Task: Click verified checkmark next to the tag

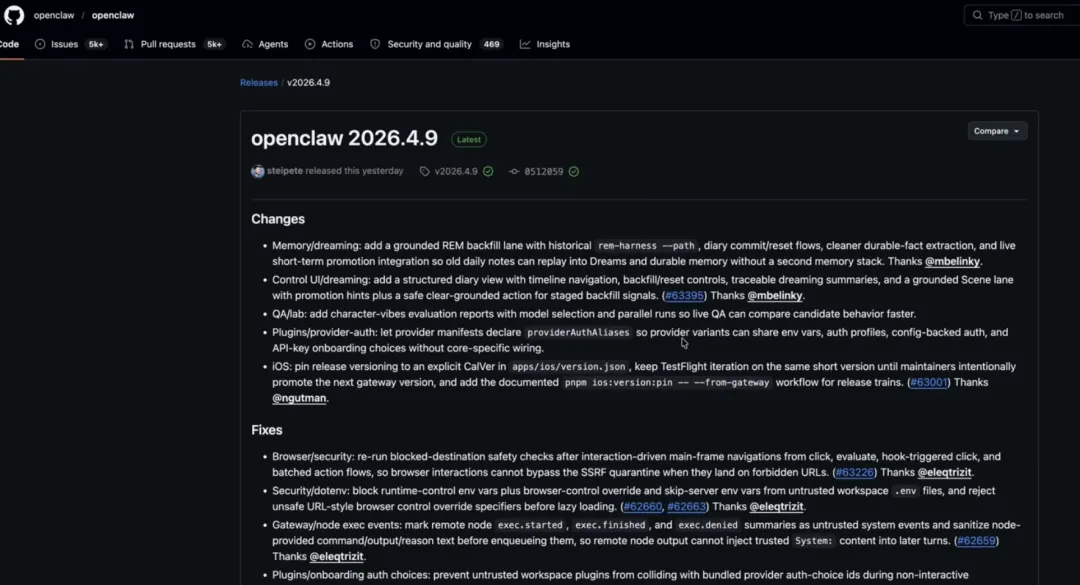Action: (x=488, y=172)
